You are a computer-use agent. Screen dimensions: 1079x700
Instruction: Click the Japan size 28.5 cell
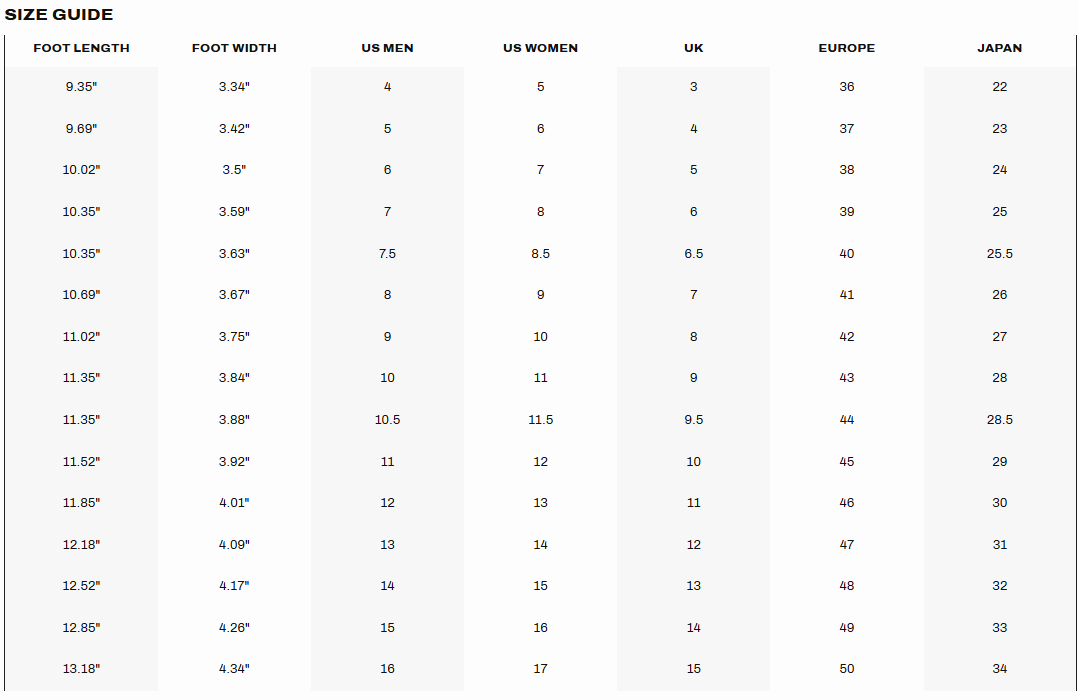point(1000,420)
